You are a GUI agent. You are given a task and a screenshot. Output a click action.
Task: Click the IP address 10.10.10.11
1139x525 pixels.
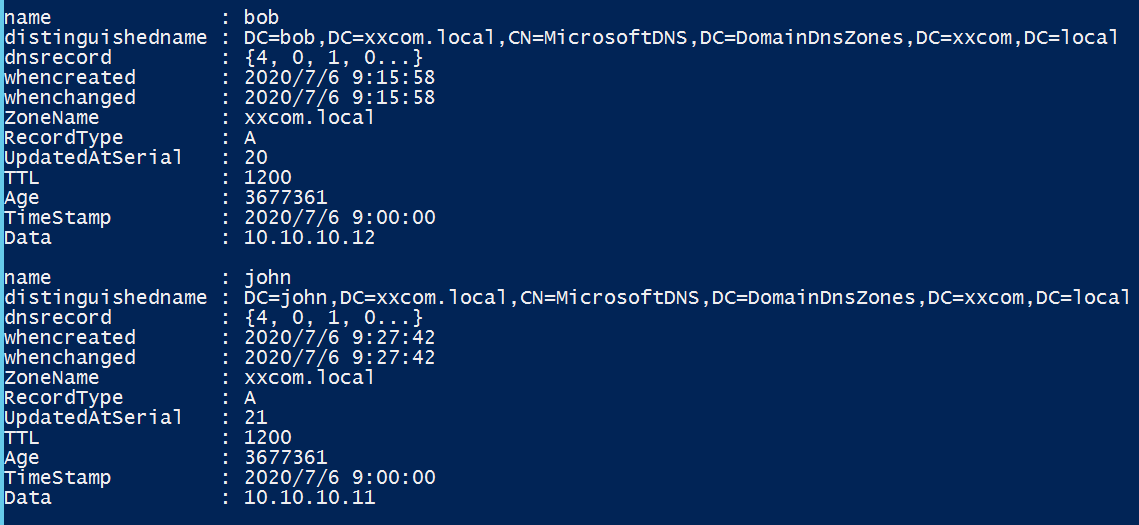310,498
